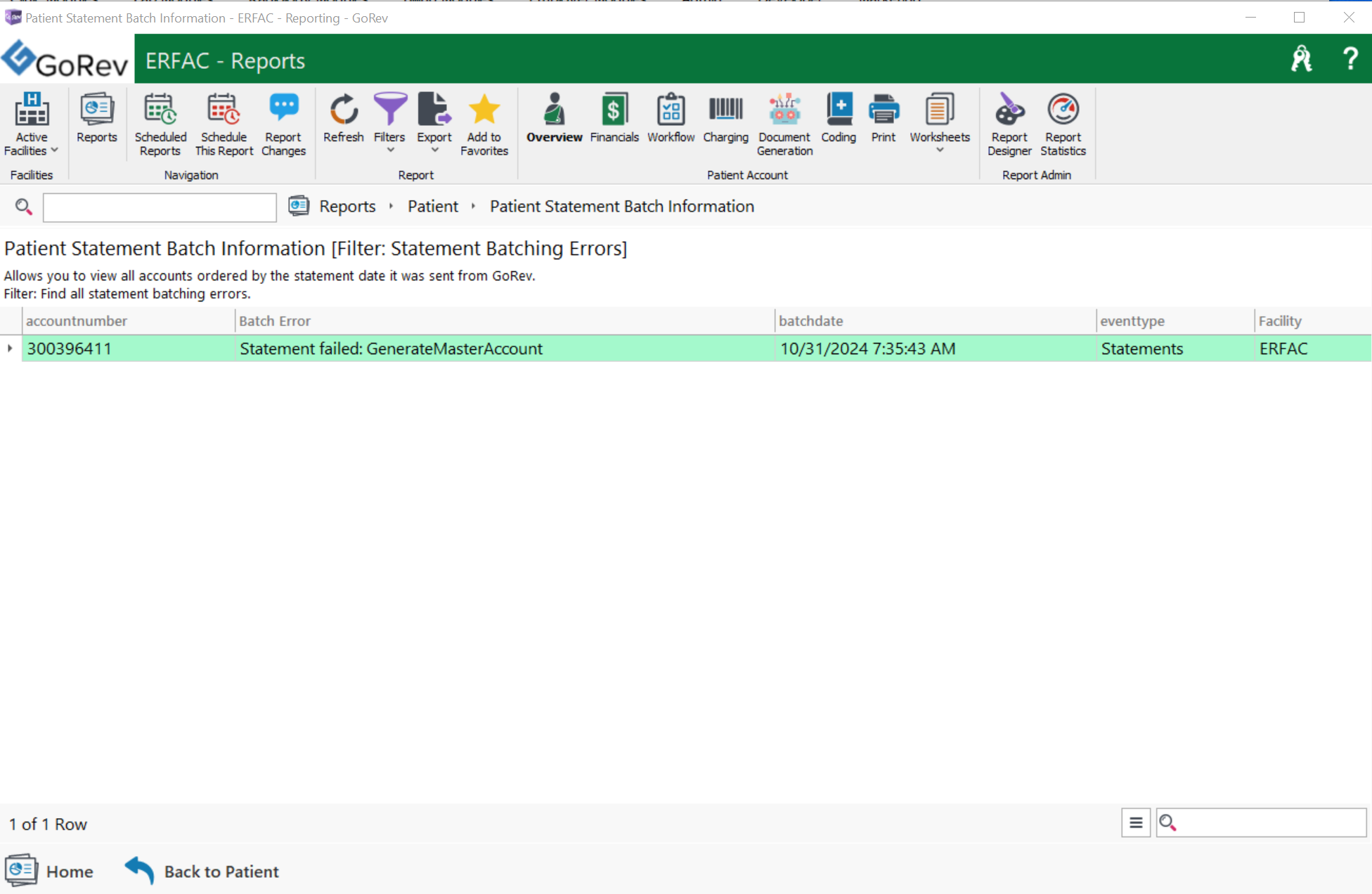Open Scheduled Reports
1372x894 pixels.
click(160, 124)
